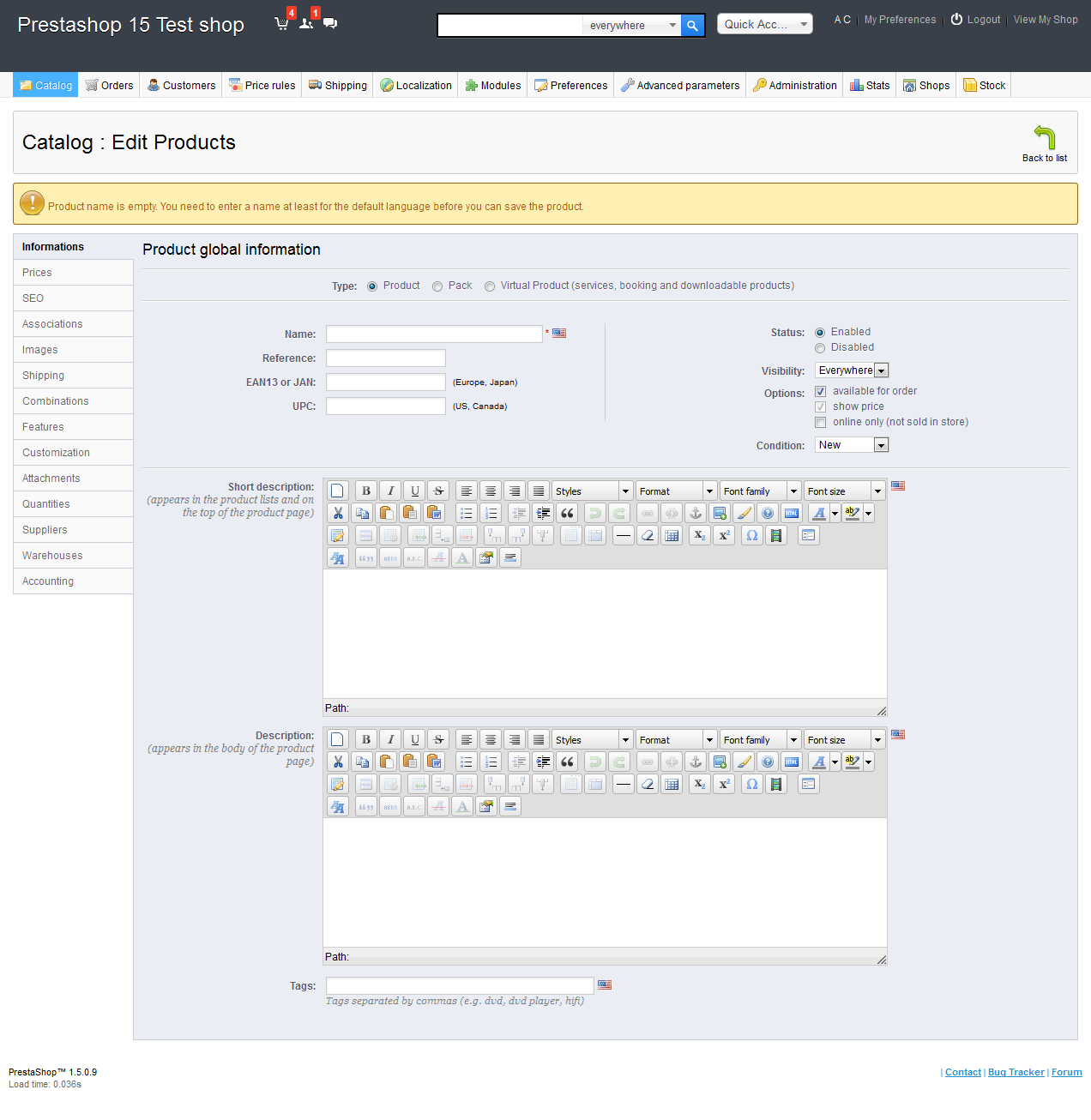Open Font family dropdown in Short description editor
This screenshot has height=1120, width=1091.
760,491
